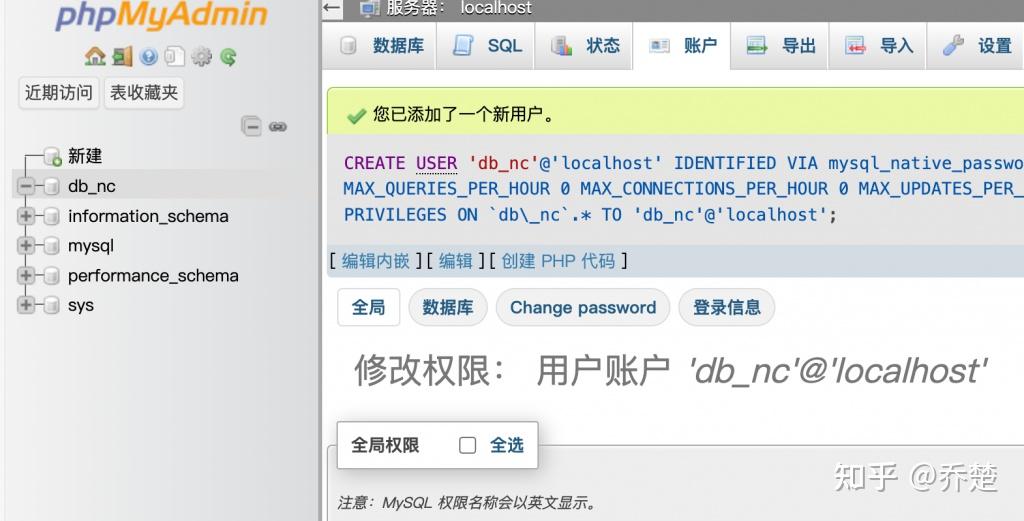Open the db_nc database
The image size is (1024, 521).
[x=92, y=187]
